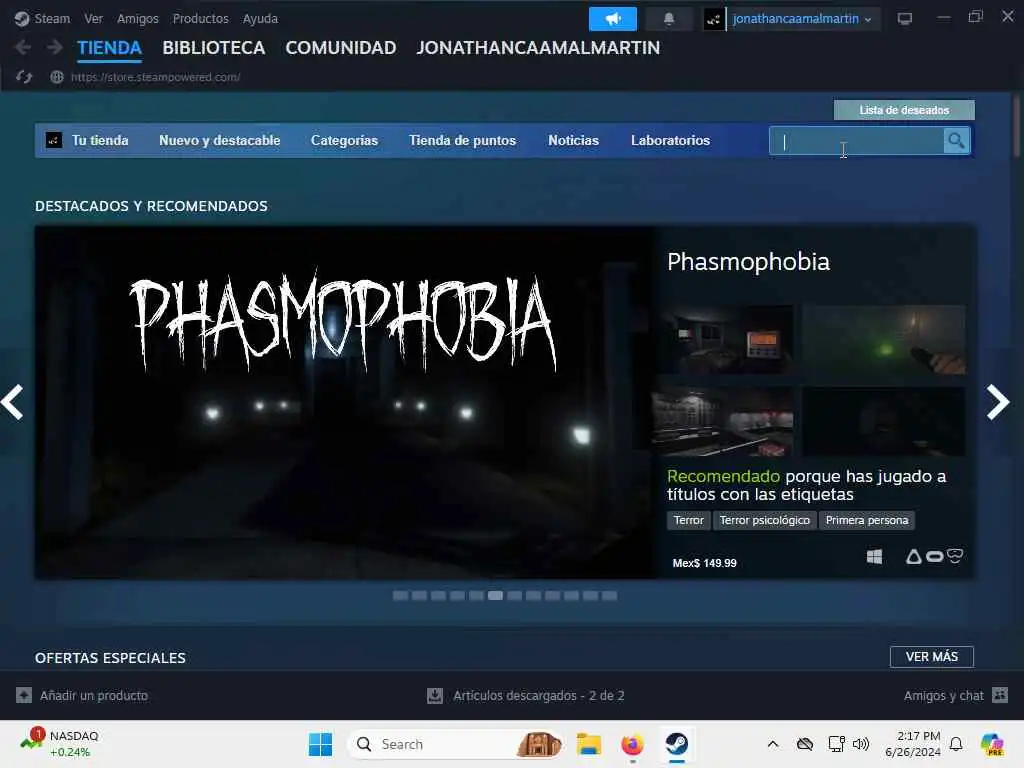
Task: Open the JONATHANCAAMALMARTIN profile tab
Action: [x=538, y=48]
